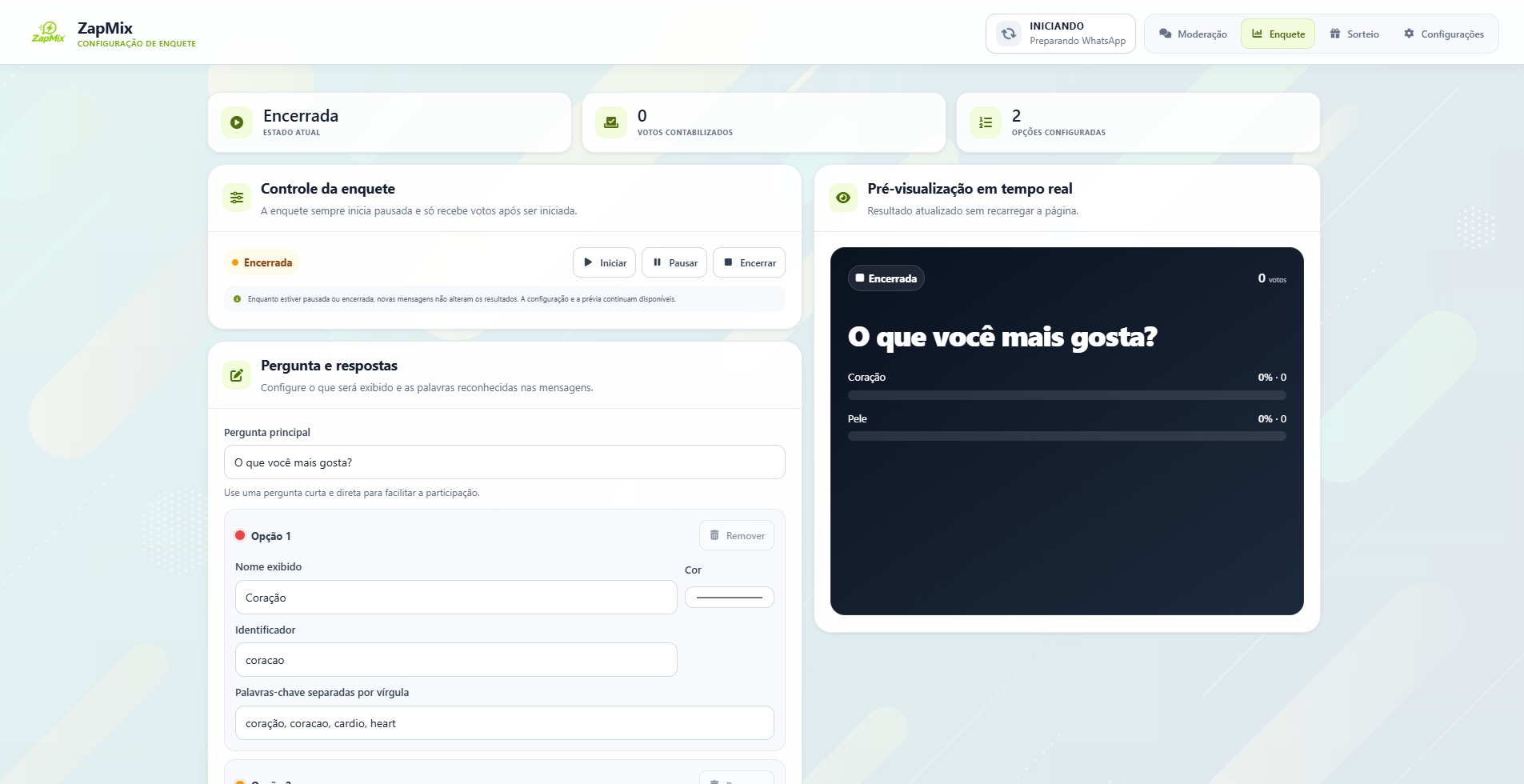Click the Palavras-chave field with coração keywords
This screenshot has width=1524, height=784.
click(x=505, y=723)
